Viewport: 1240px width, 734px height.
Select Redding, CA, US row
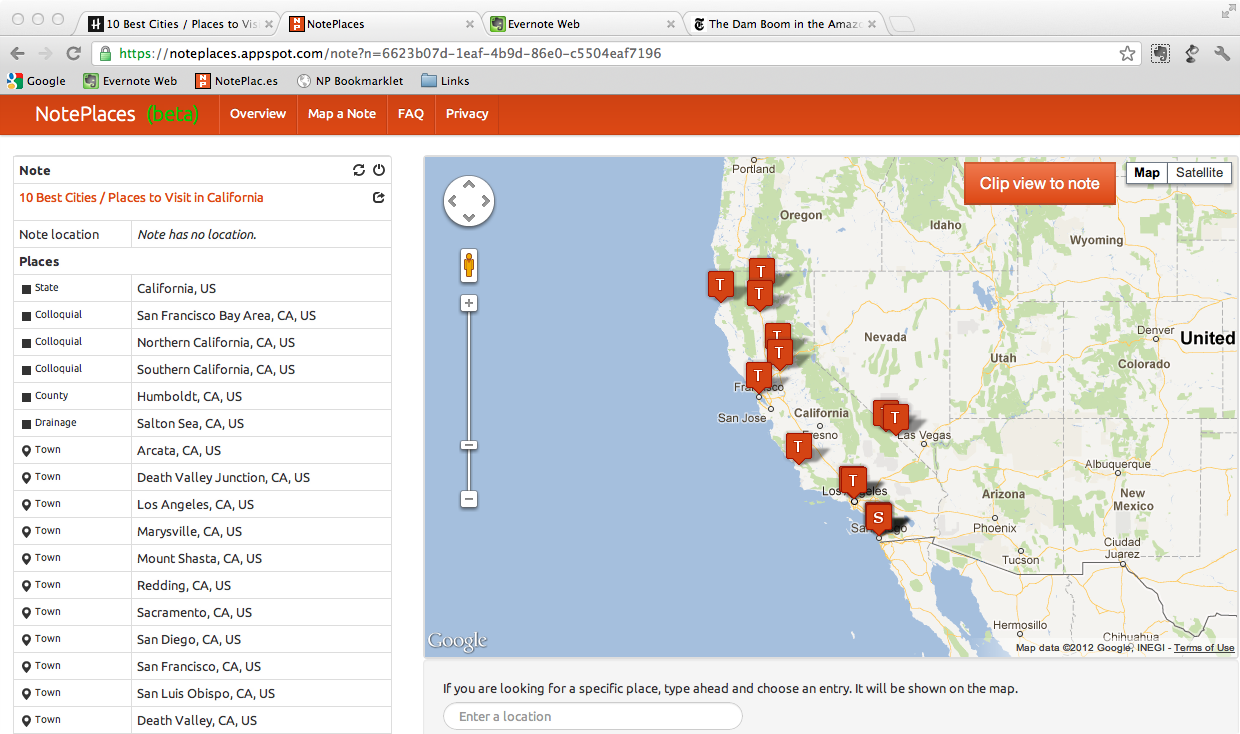(x=202, y=586)
